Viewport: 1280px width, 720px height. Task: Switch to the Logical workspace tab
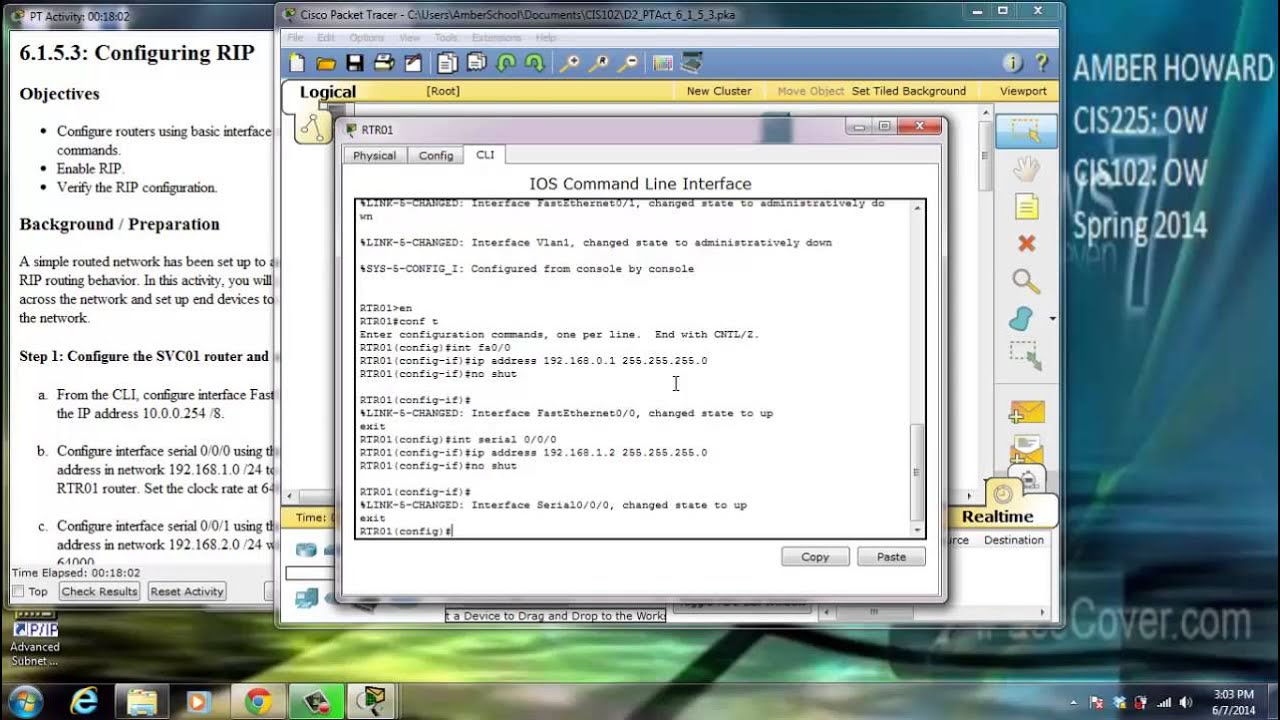[x=328, y=92]
